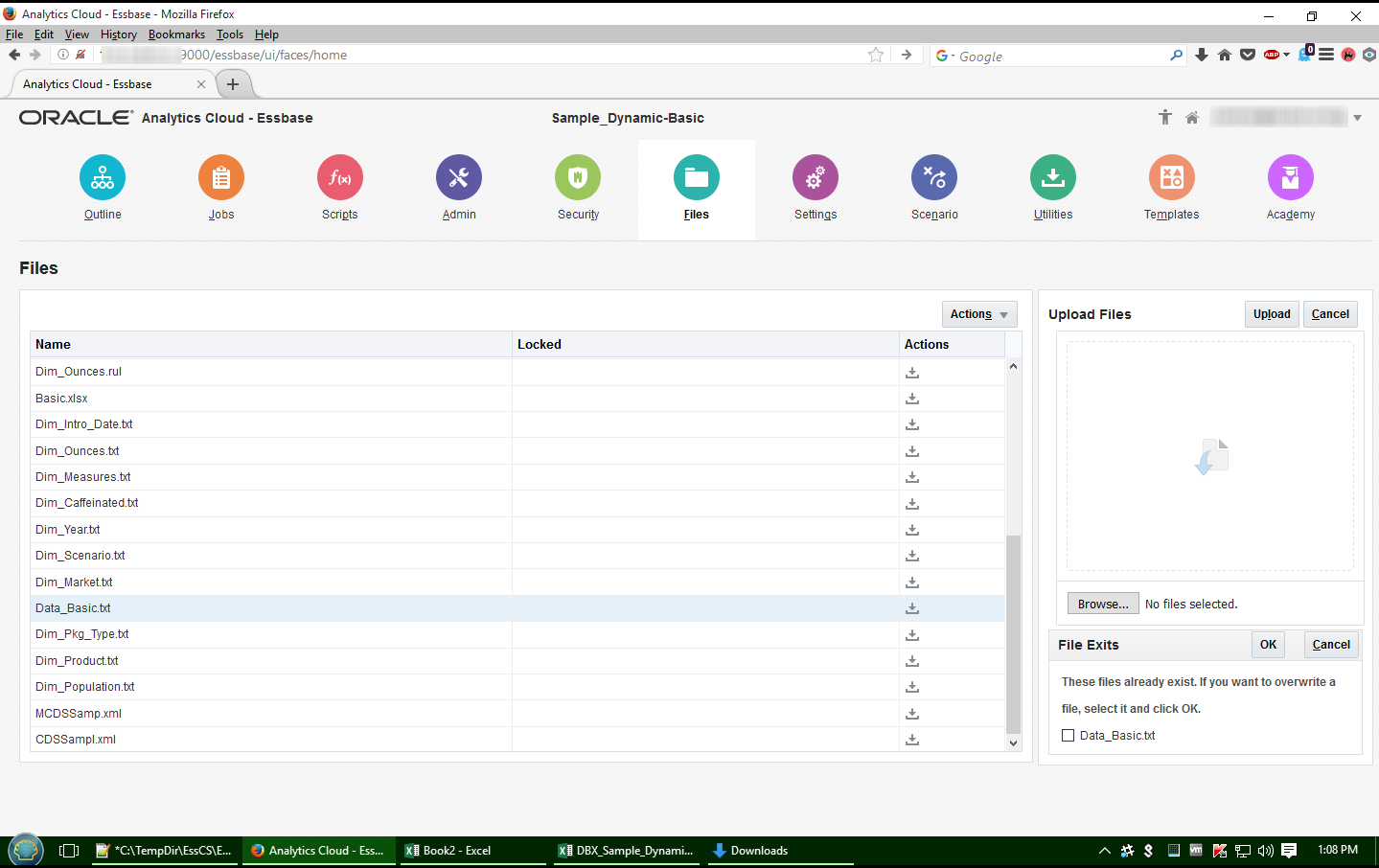Screen dimensions: 1379x868
Task: Download Dim_Ounces.rul file
Action: point(912,372)
